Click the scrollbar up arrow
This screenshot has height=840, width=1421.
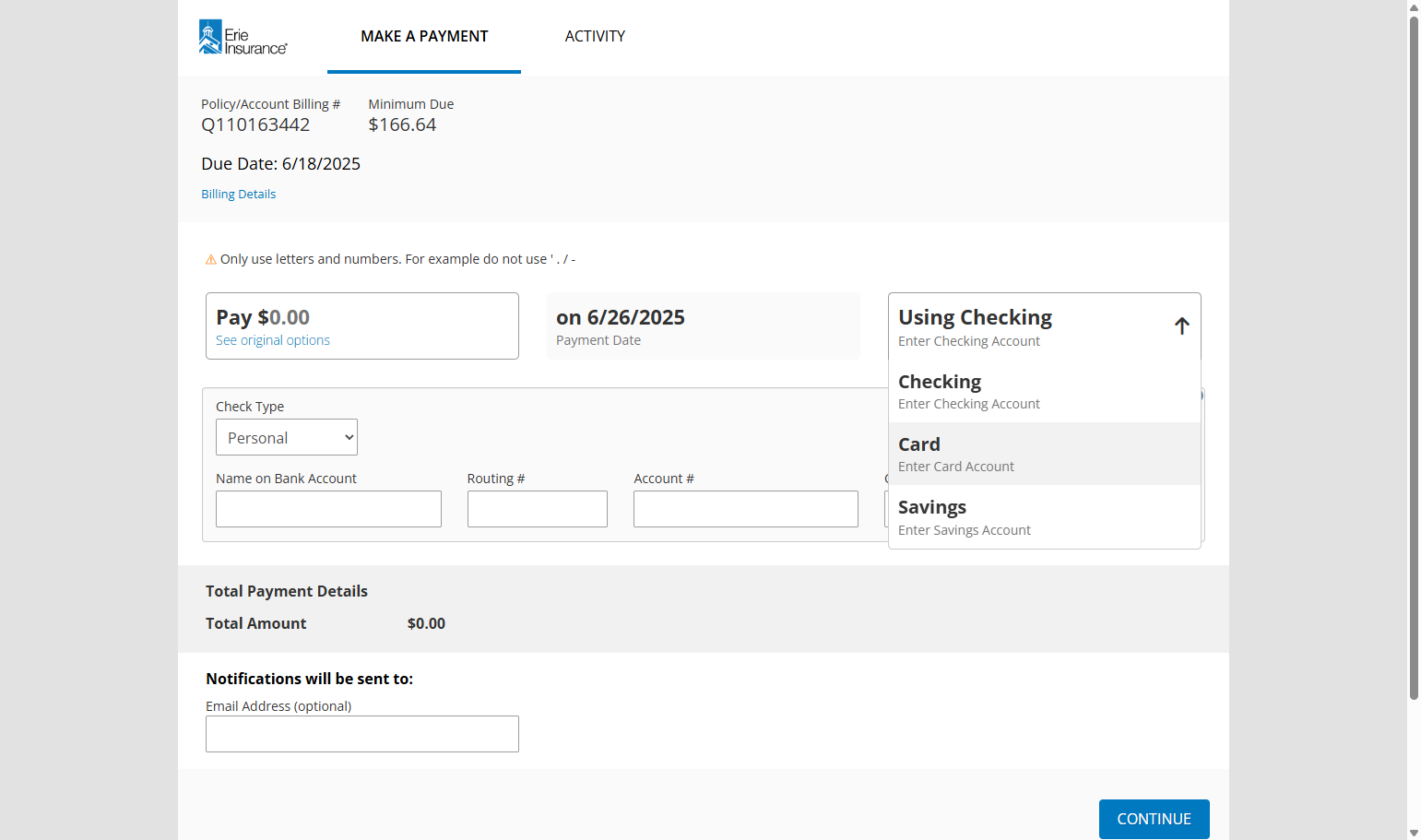(x=1414, y=7)
